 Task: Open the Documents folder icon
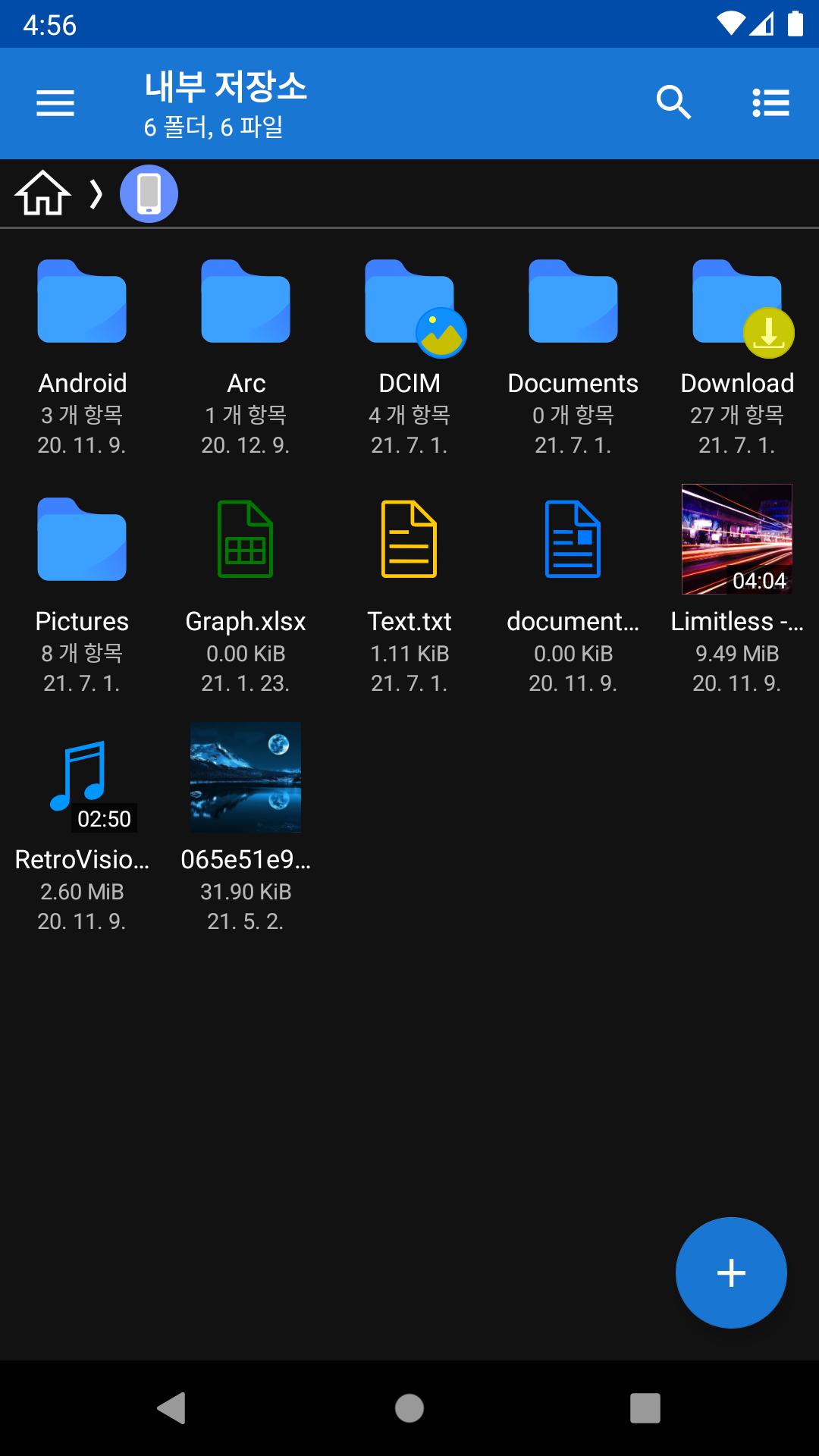click(573, 301)
